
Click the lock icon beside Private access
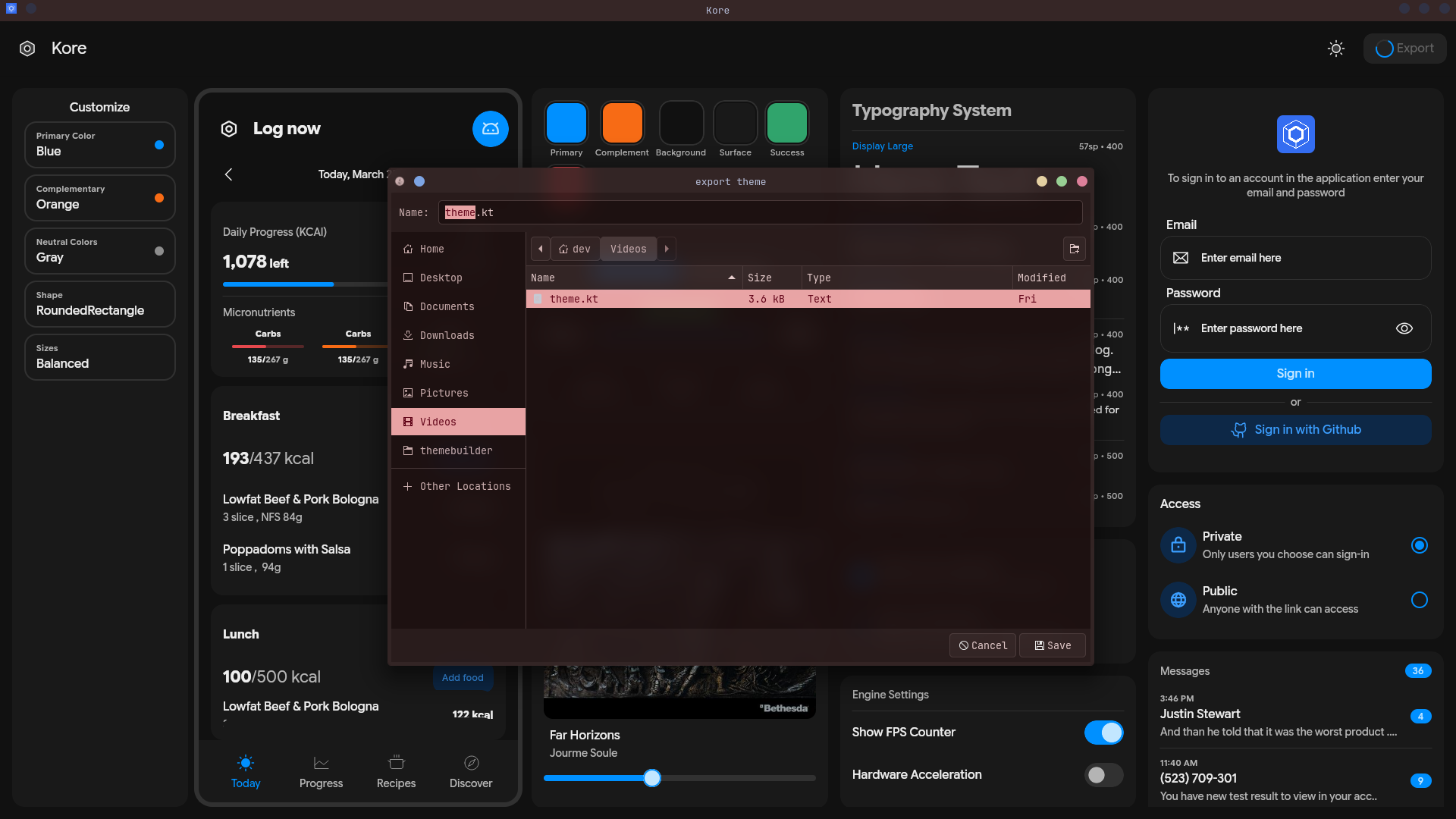coord(1178,545)
